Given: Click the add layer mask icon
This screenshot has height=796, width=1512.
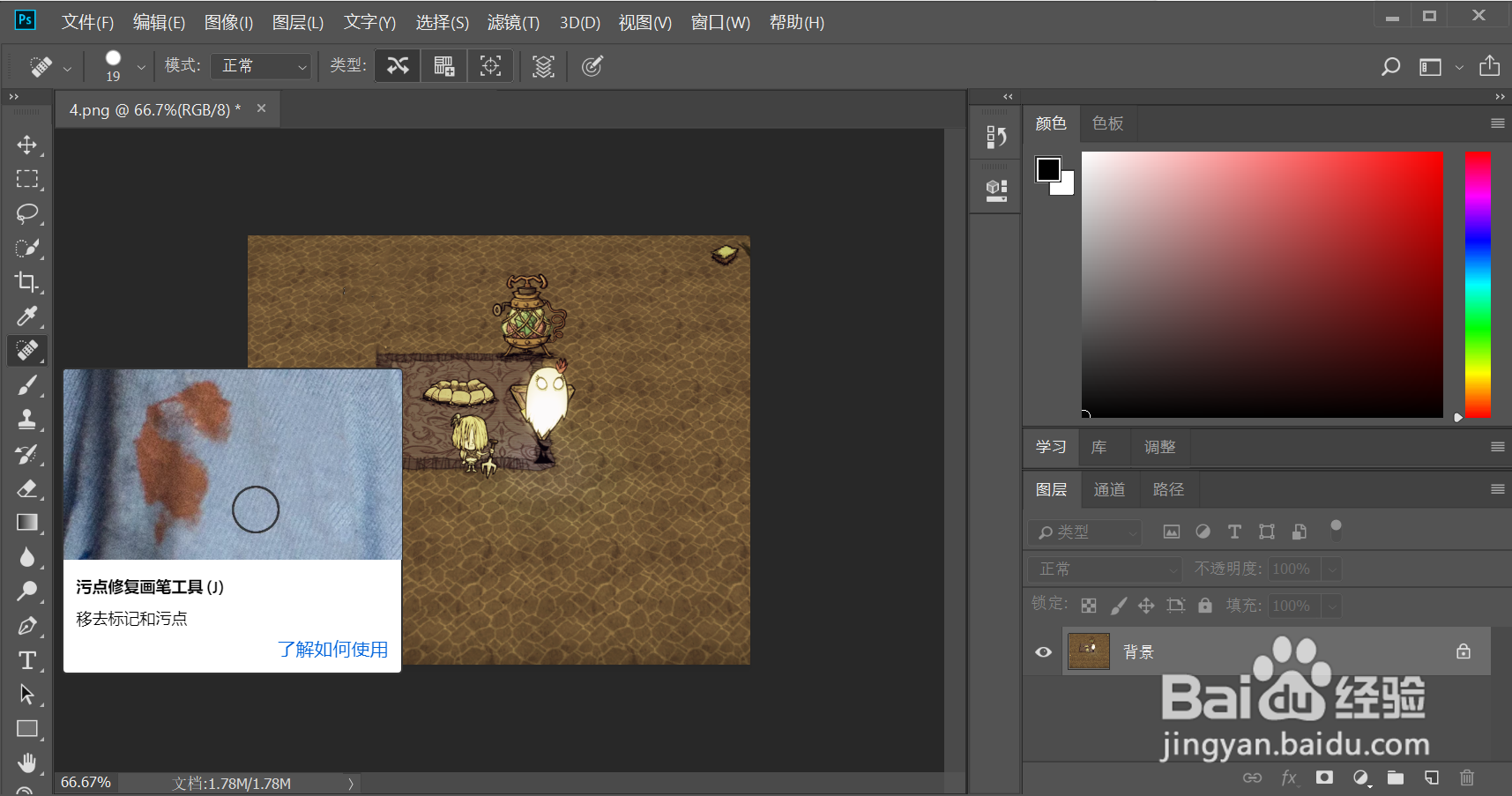Looking at the screenshot, I should (1324, 777).
